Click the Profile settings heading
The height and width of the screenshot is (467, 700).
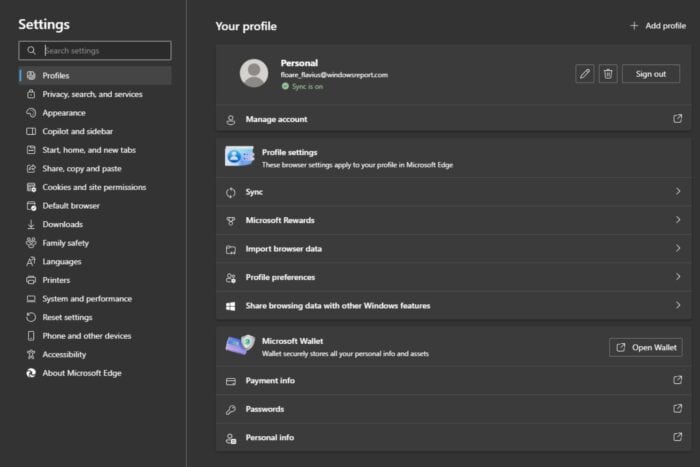pyautogui.click(x=289, y=152)
